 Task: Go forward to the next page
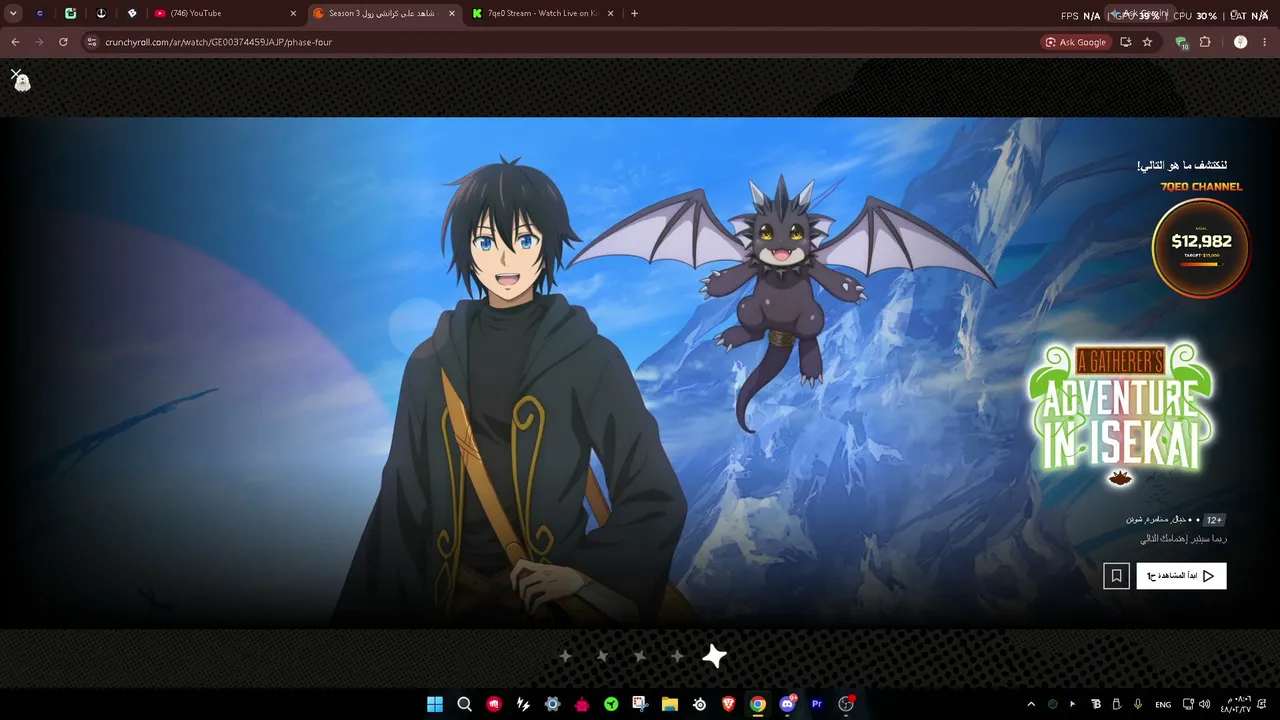coord(39,42)
